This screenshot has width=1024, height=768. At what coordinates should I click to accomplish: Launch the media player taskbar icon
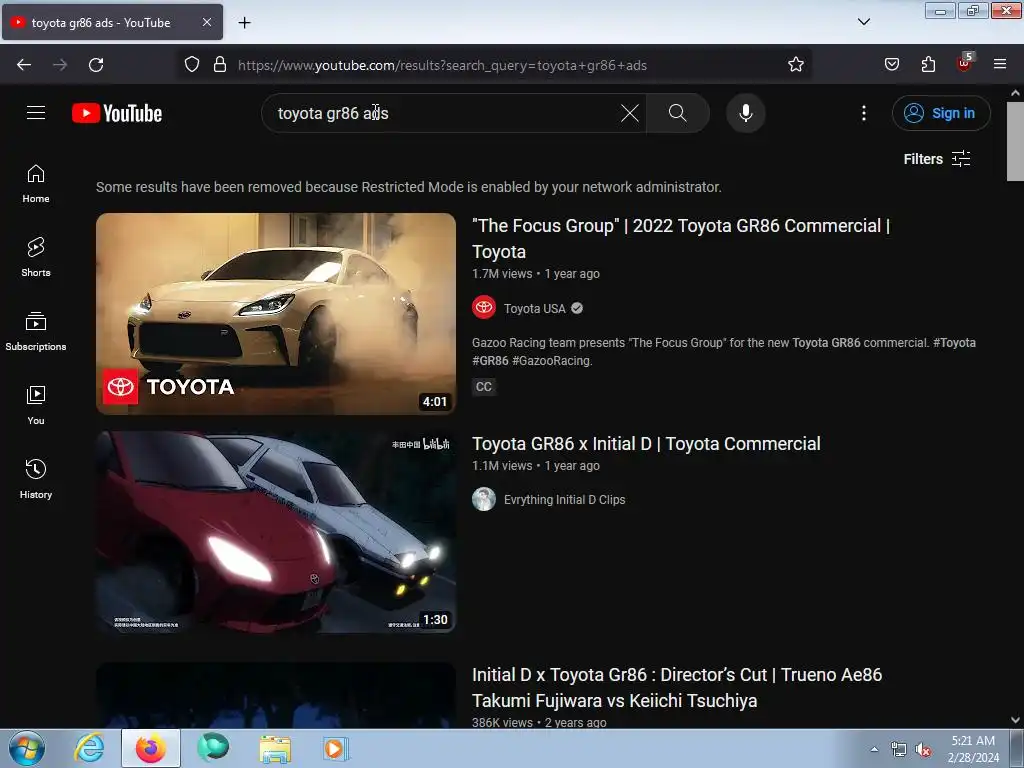tap(336, 748)
